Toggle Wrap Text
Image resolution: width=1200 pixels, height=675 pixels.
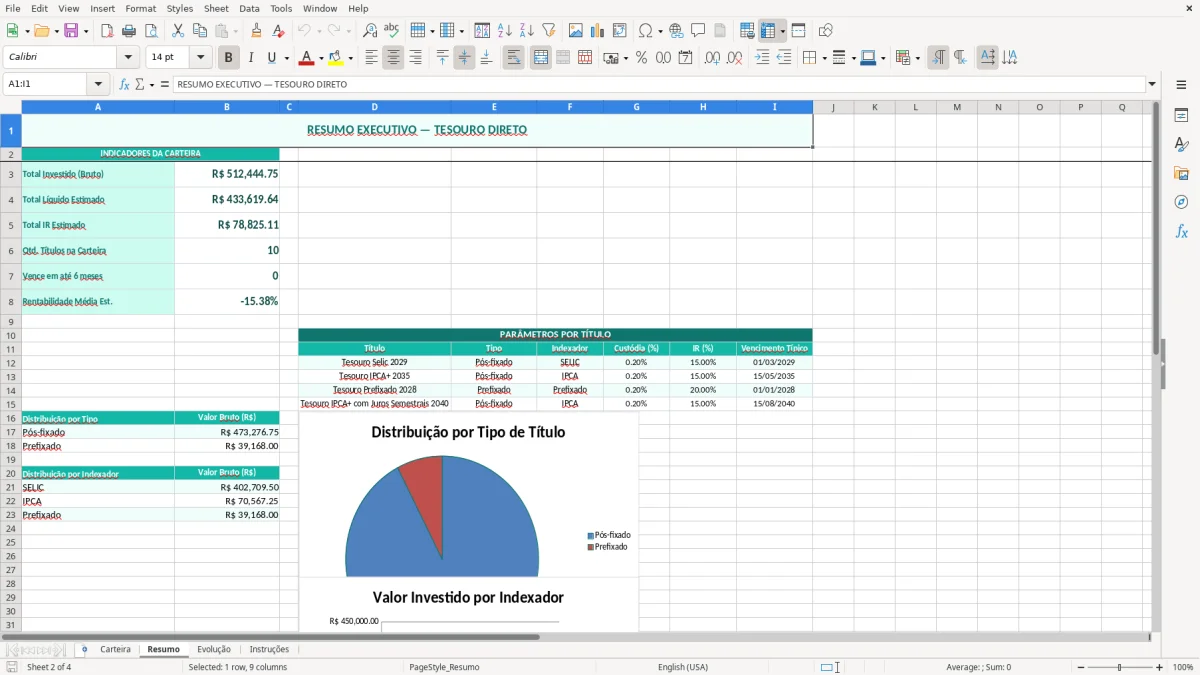click(x=513, y=58)
